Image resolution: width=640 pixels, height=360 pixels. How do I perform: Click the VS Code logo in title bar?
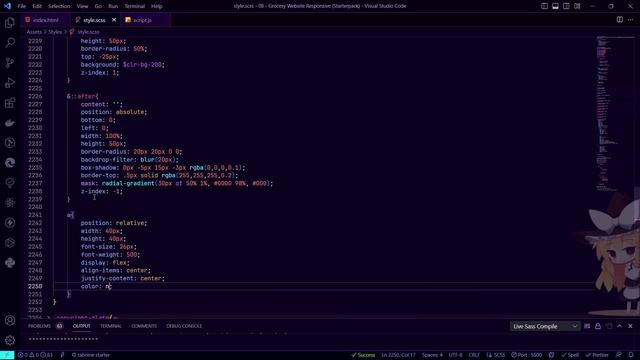click(x=7, y=6)
